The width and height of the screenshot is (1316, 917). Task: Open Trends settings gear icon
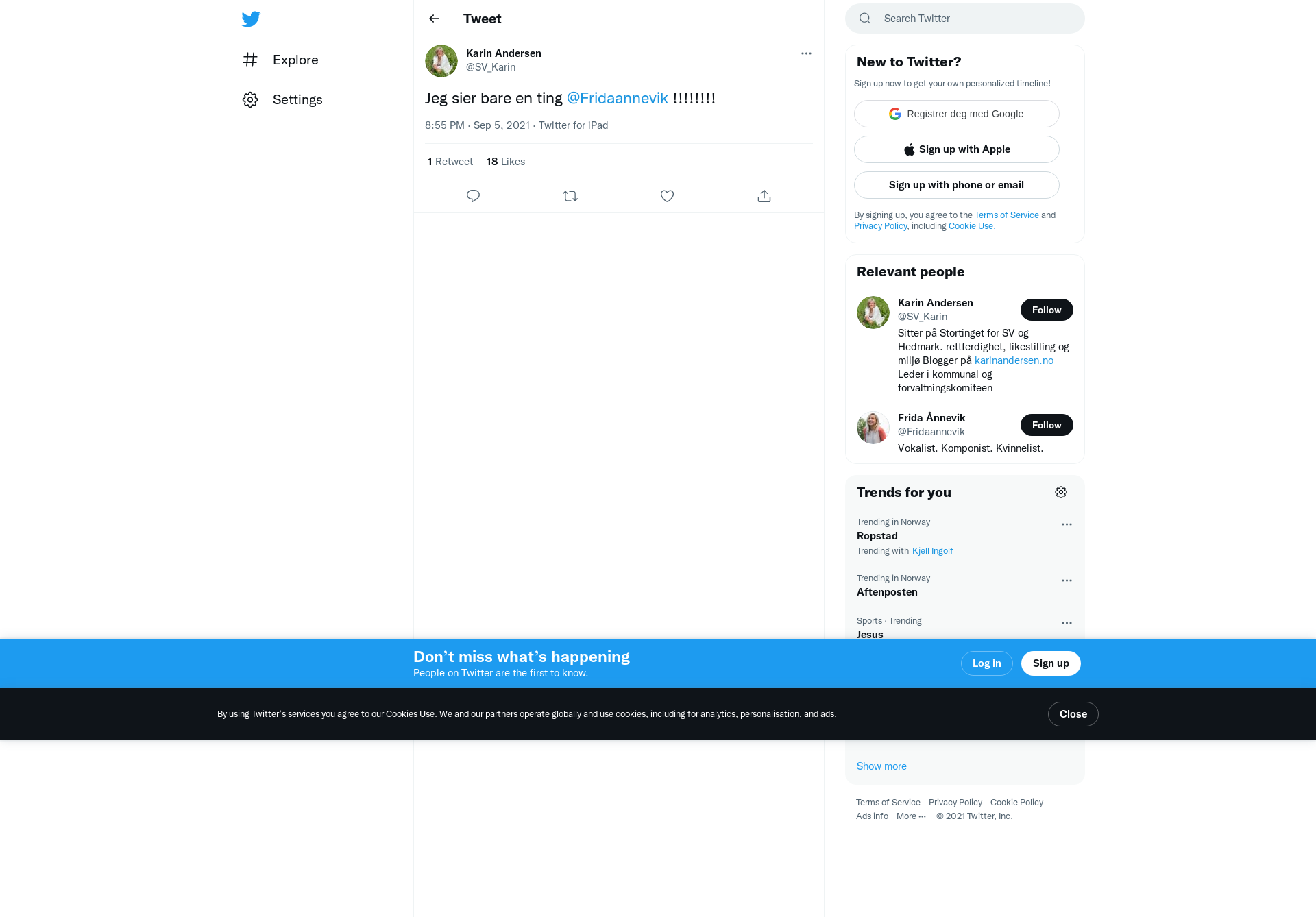[1061, 492]
